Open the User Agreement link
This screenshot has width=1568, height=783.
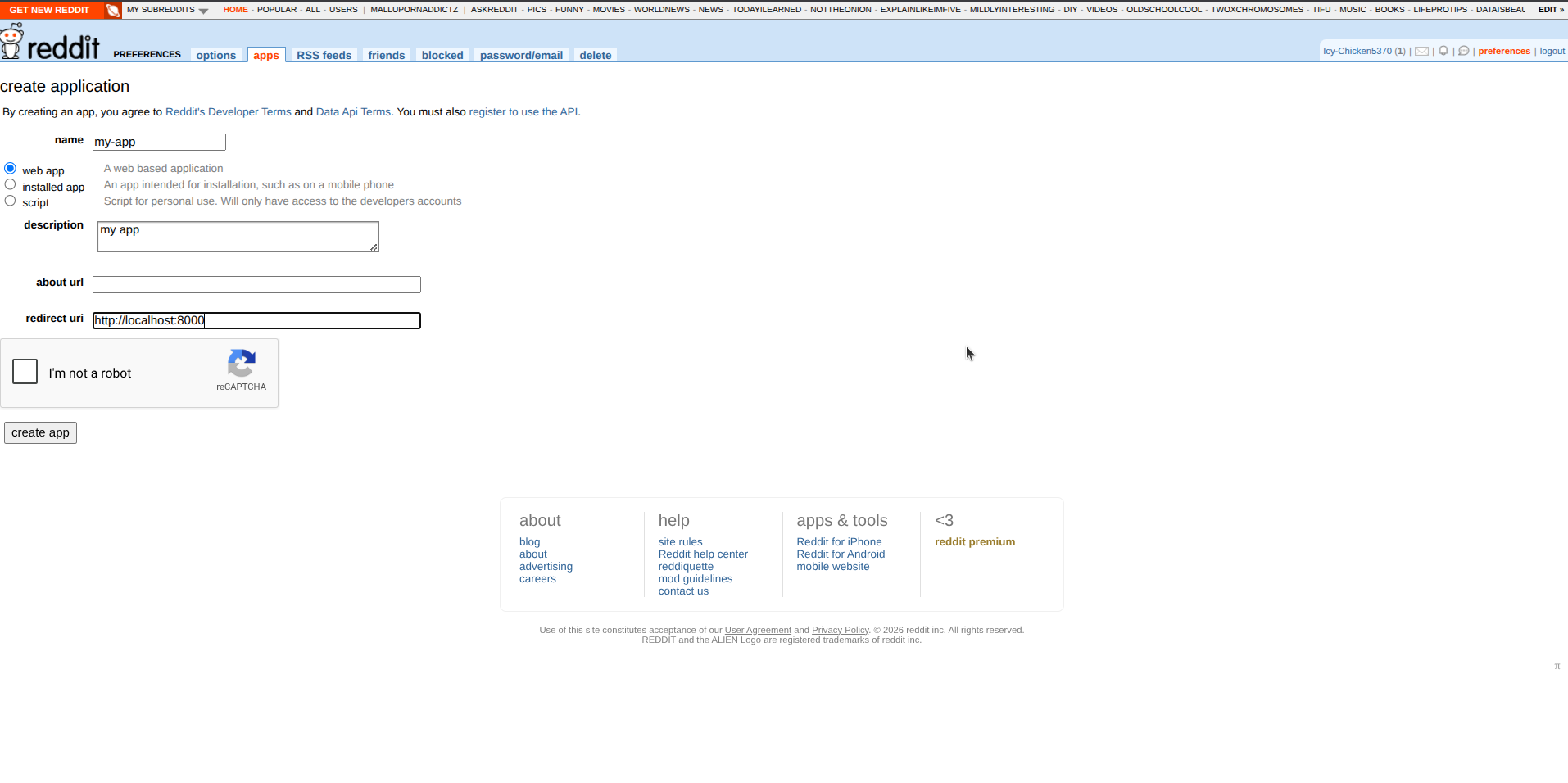[x=758, y=631]
